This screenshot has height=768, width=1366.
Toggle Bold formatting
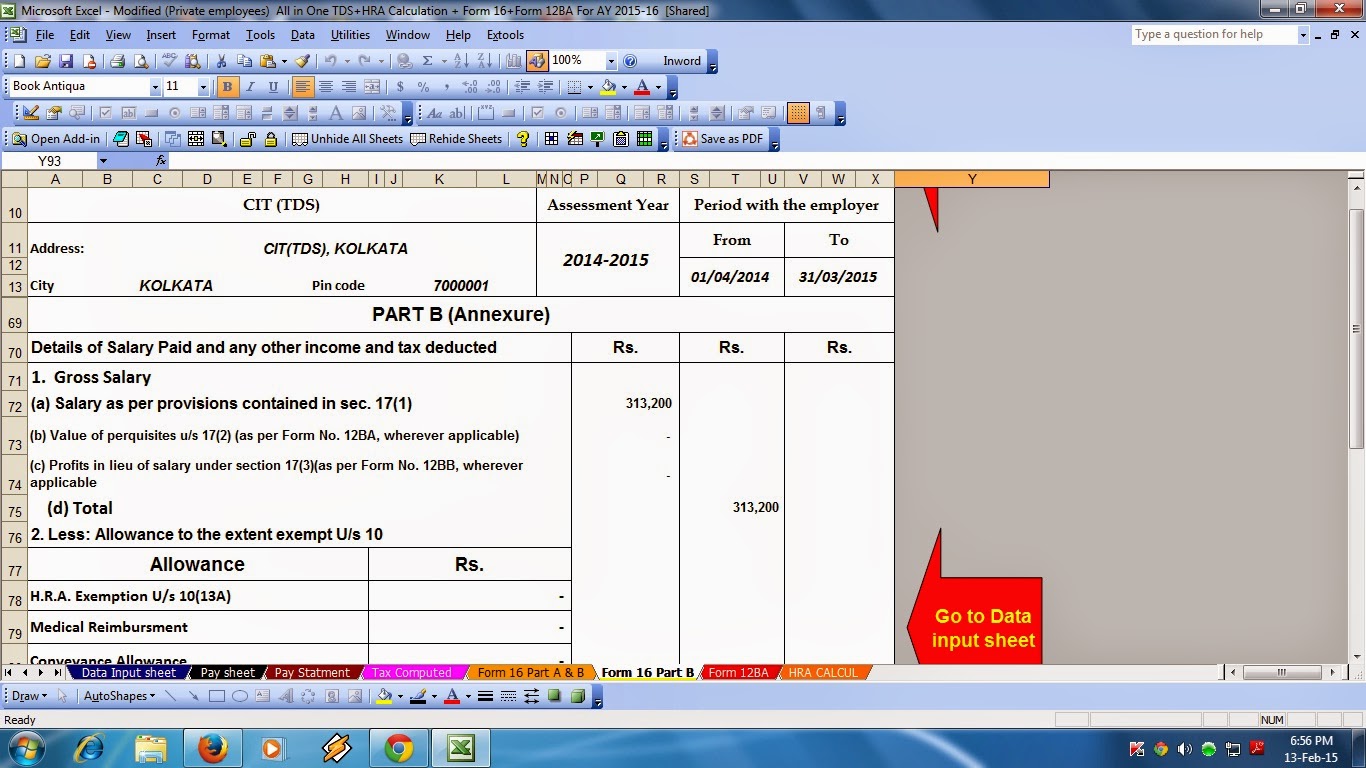click(x=227, y=87)
